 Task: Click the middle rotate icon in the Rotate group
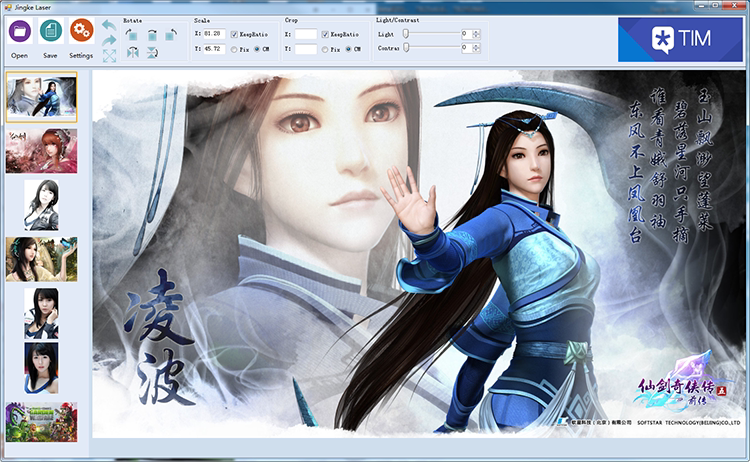point(152,34)
